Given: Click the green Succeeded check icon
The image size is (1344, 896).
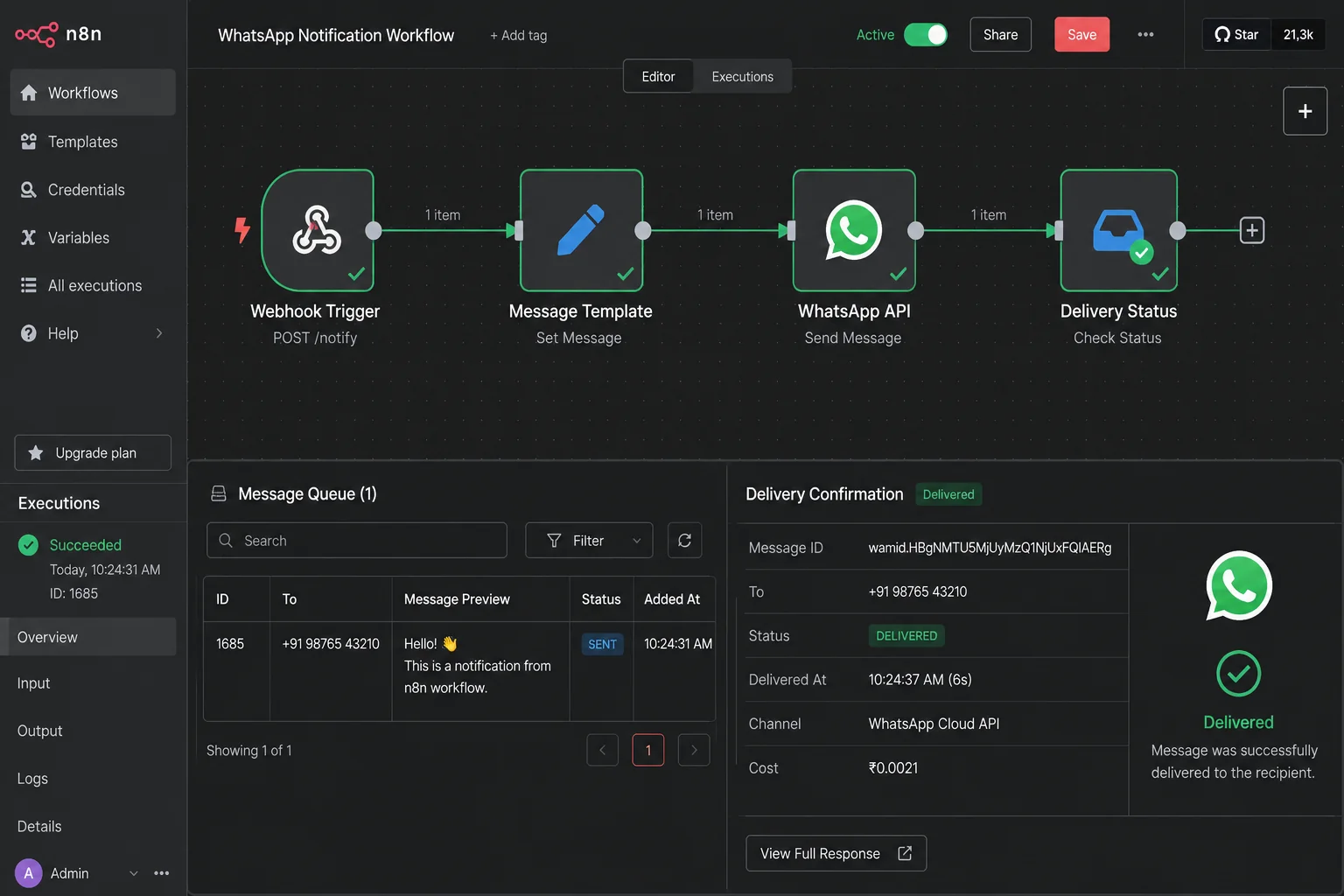Looking at the screenshot, I should pos(29,545).
